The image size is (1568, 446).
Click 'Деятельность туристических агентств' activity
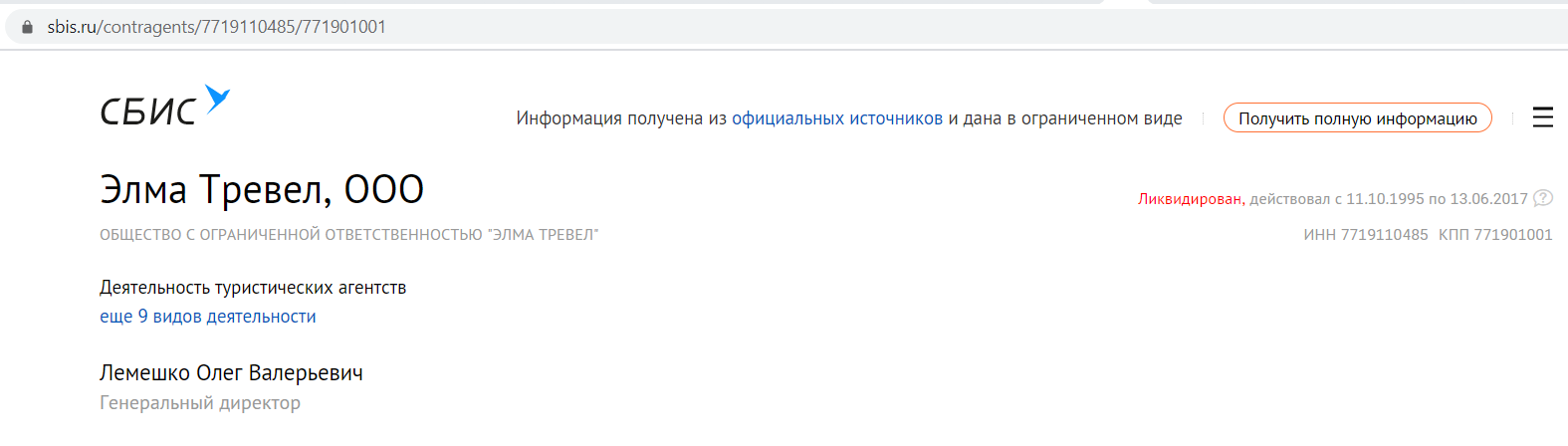[x=253, y=288]
